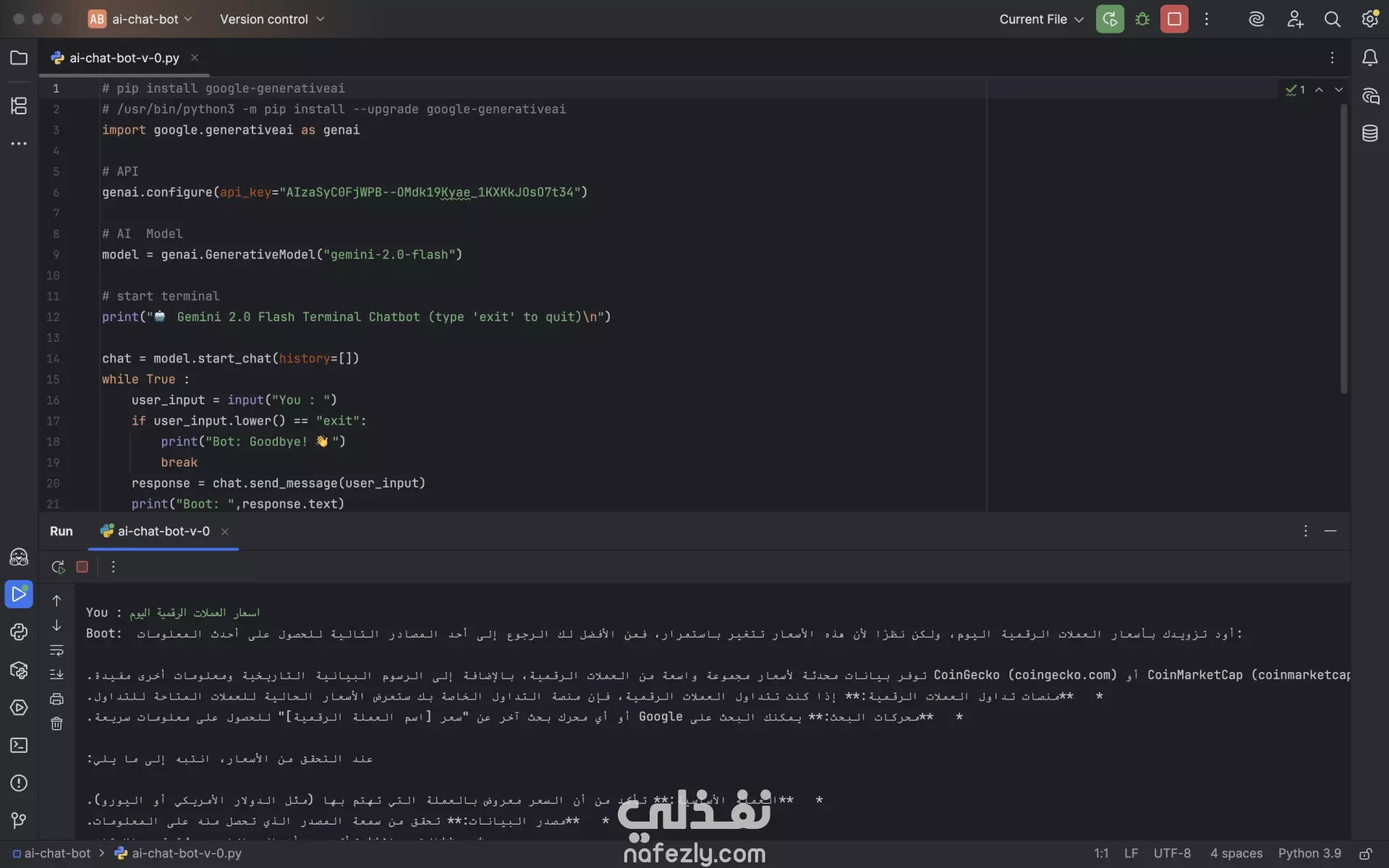Toggle scroll to end of console output
The image size is (1389, 868).
click(x=56, y=674)
